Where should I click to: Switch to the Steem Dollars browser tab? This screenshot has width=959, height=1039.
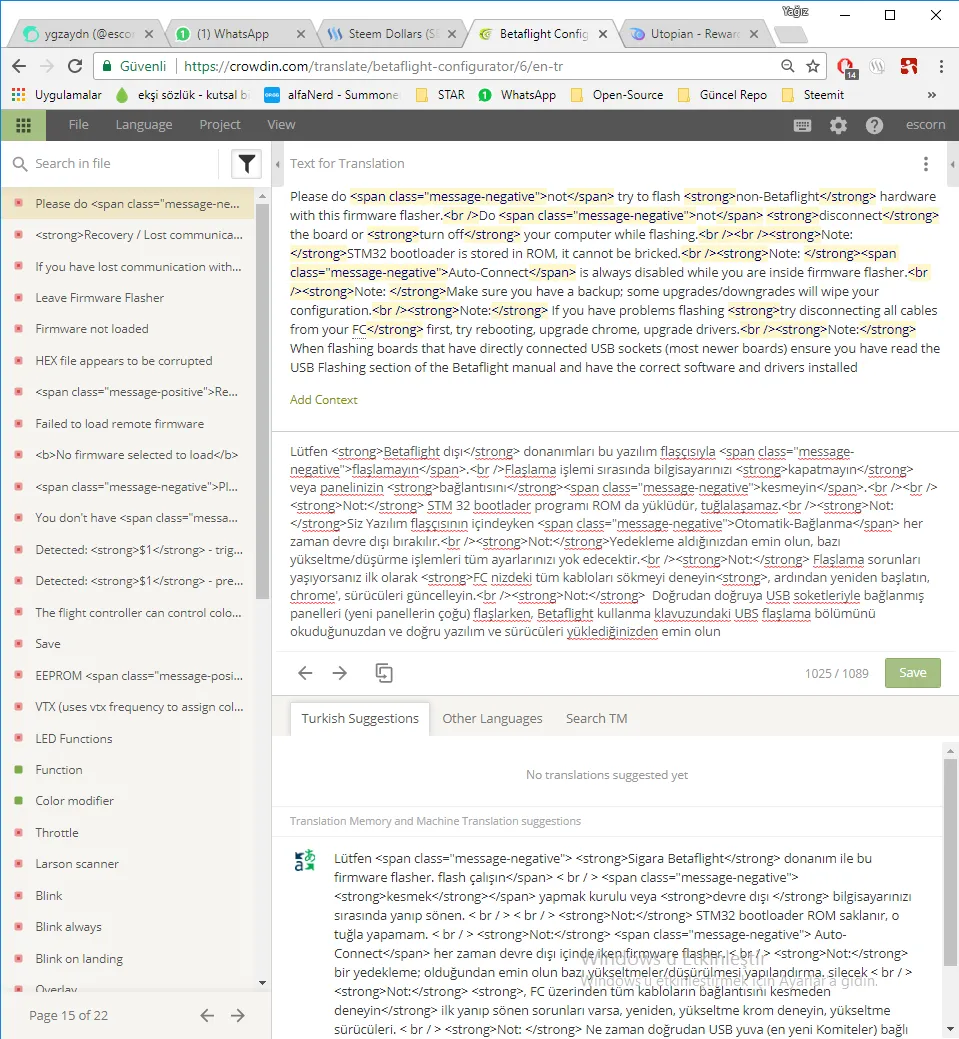coord(394,34)
